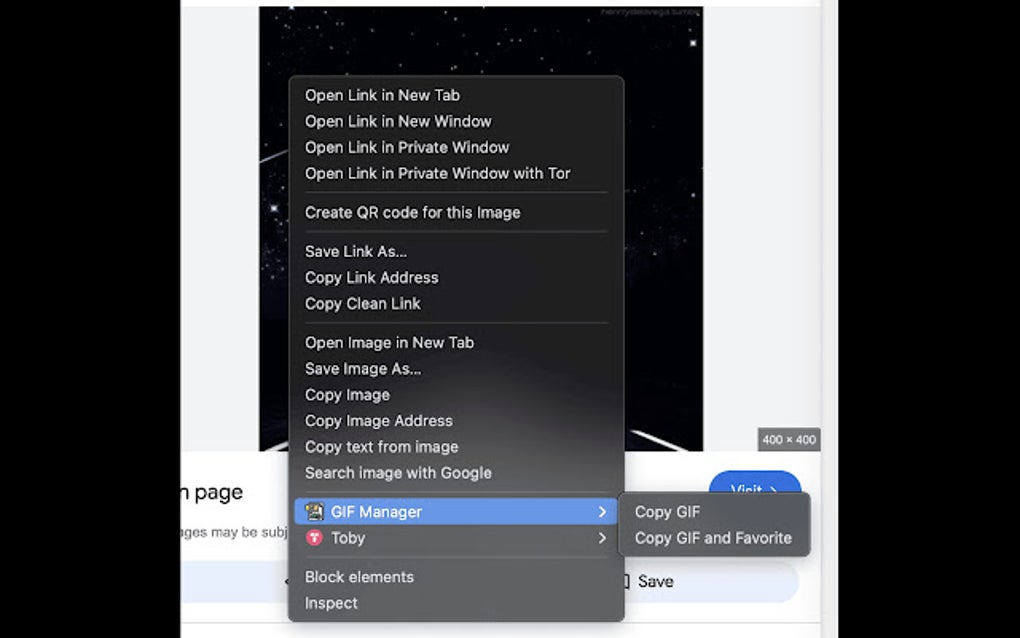This screenshot has height=638, width=1020.
Task: Select Copy GIF and Favorite
Action: [x=712, y=538]
